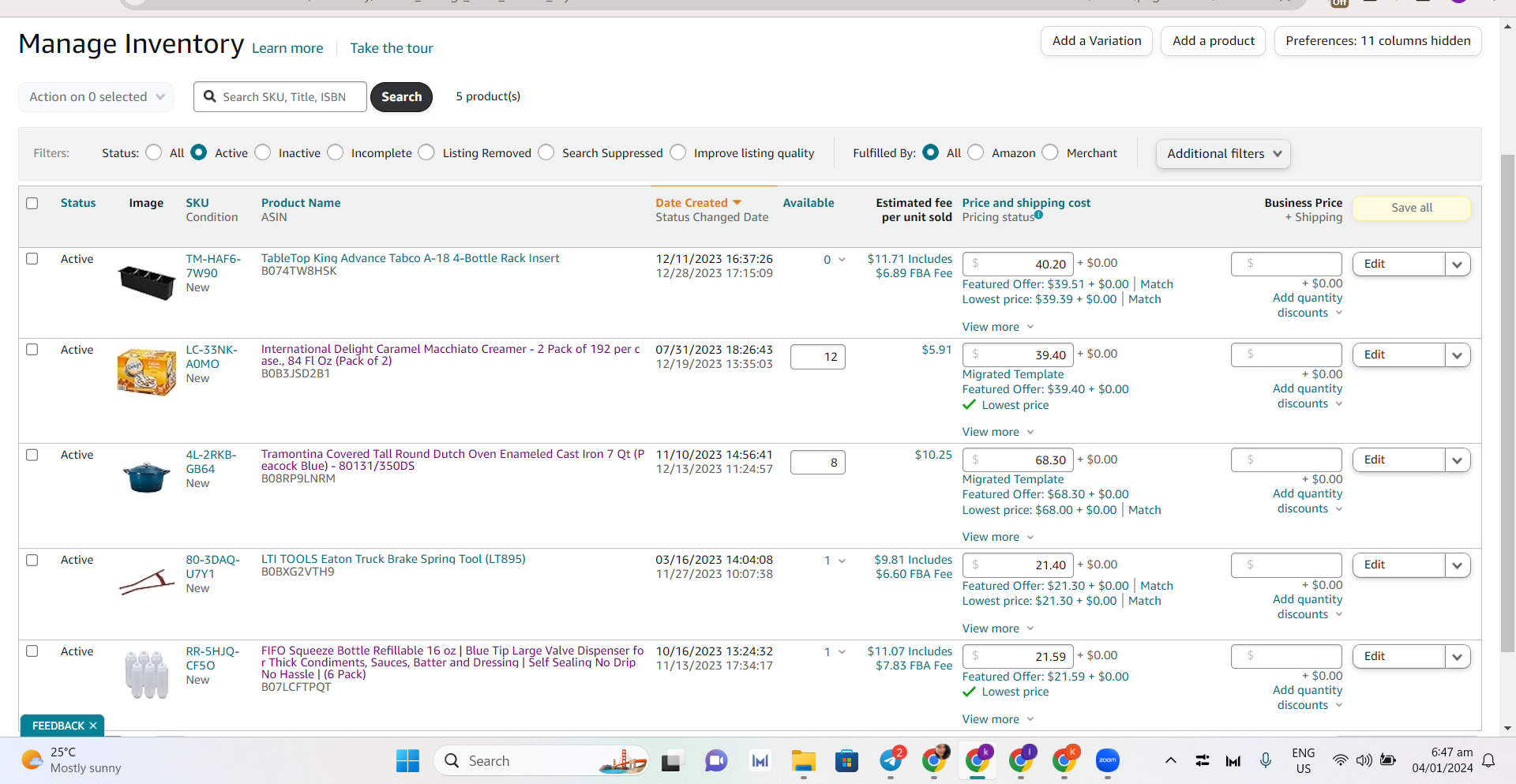
Task: Click the price field showing 68.30
Action: coord(1018,460)
